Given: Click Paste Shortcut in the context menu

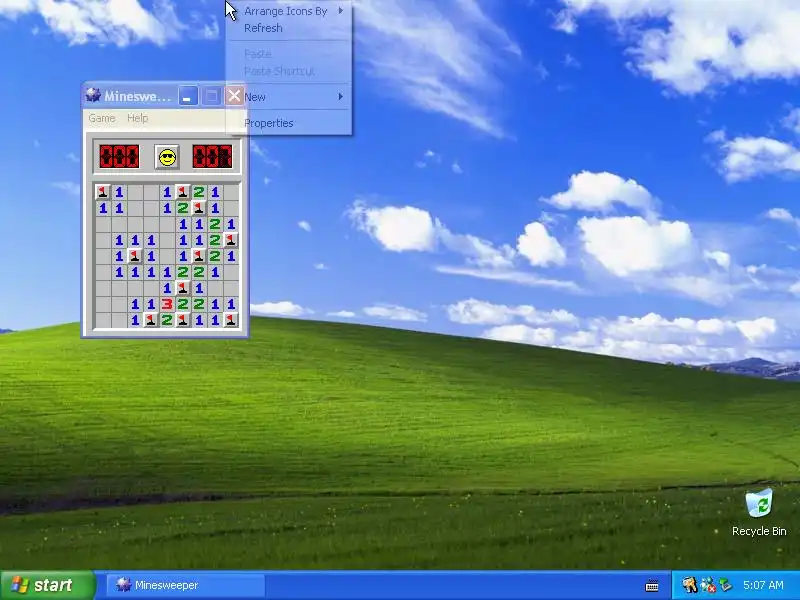Looking at the screenshot, I should point(289,71).
